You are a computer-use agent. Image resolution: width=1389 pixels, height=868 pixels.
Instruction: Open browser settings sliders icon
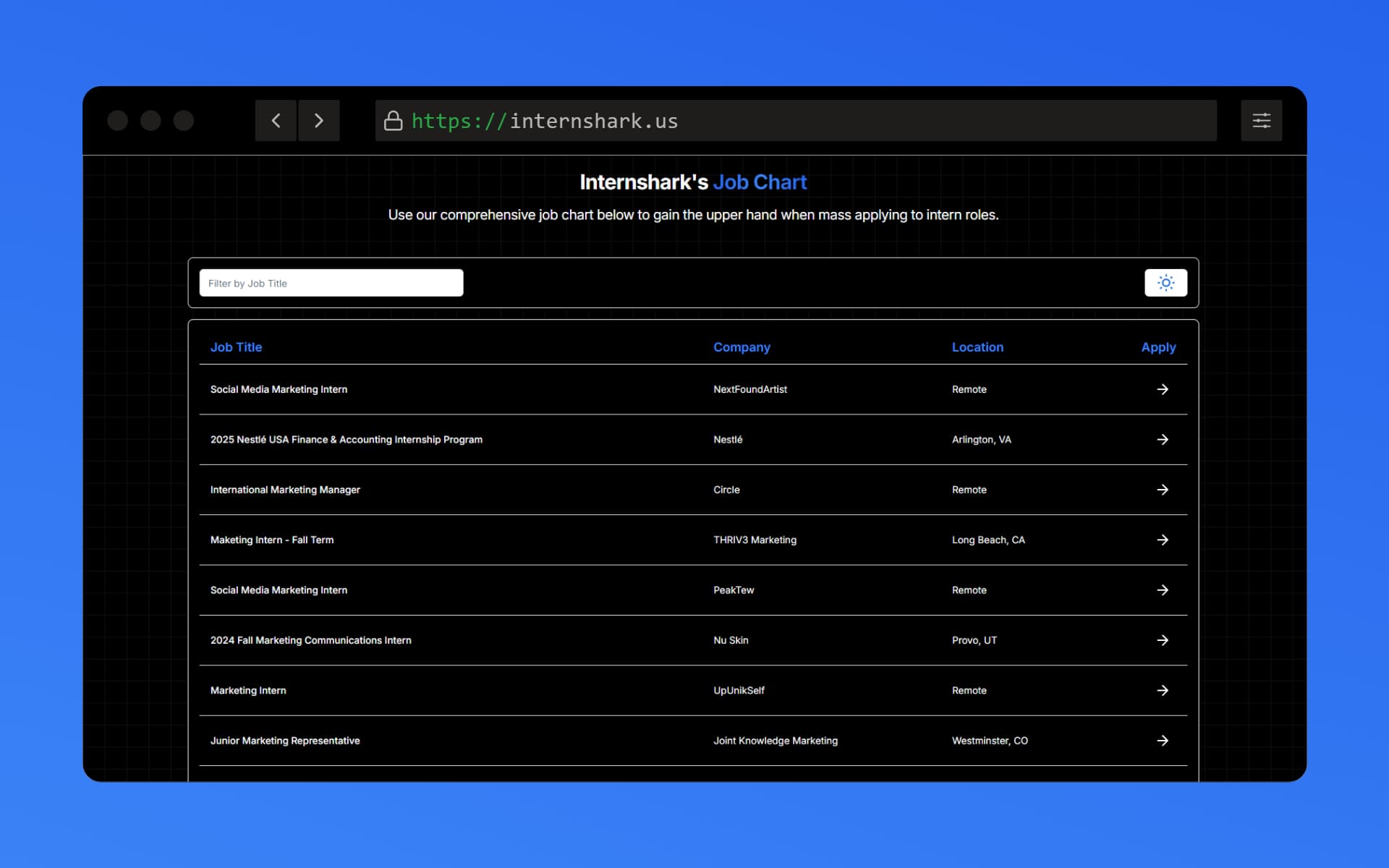tap(1260, 121)
